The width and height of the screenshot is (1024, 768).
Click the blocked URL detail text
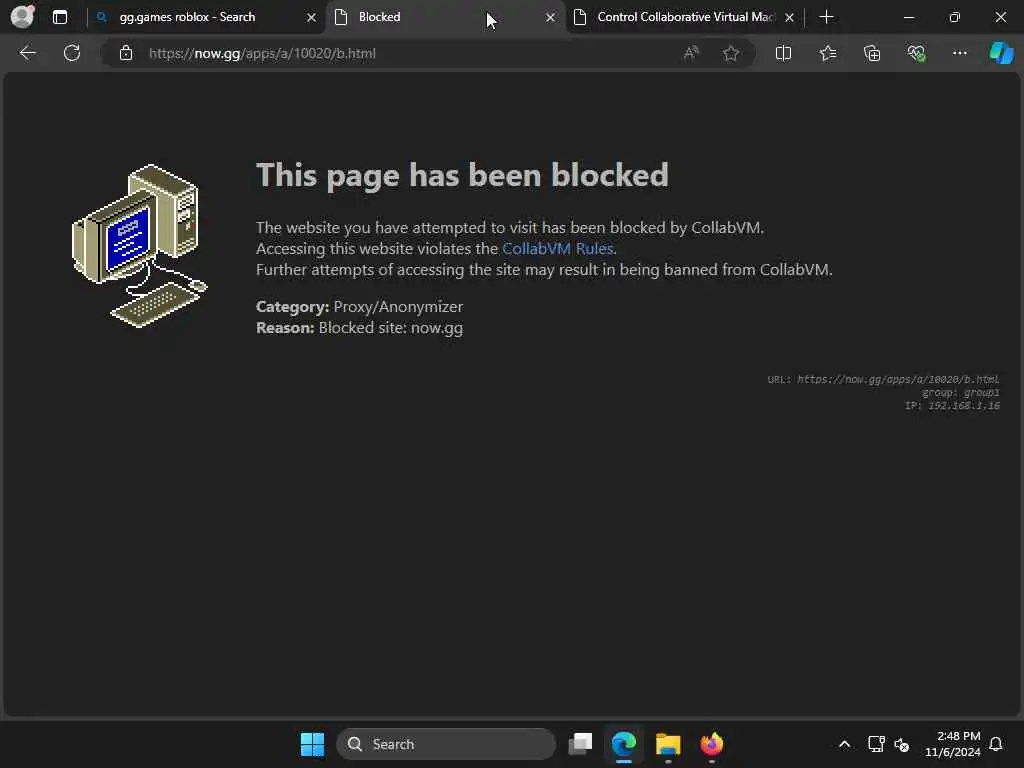click(884, 379)
